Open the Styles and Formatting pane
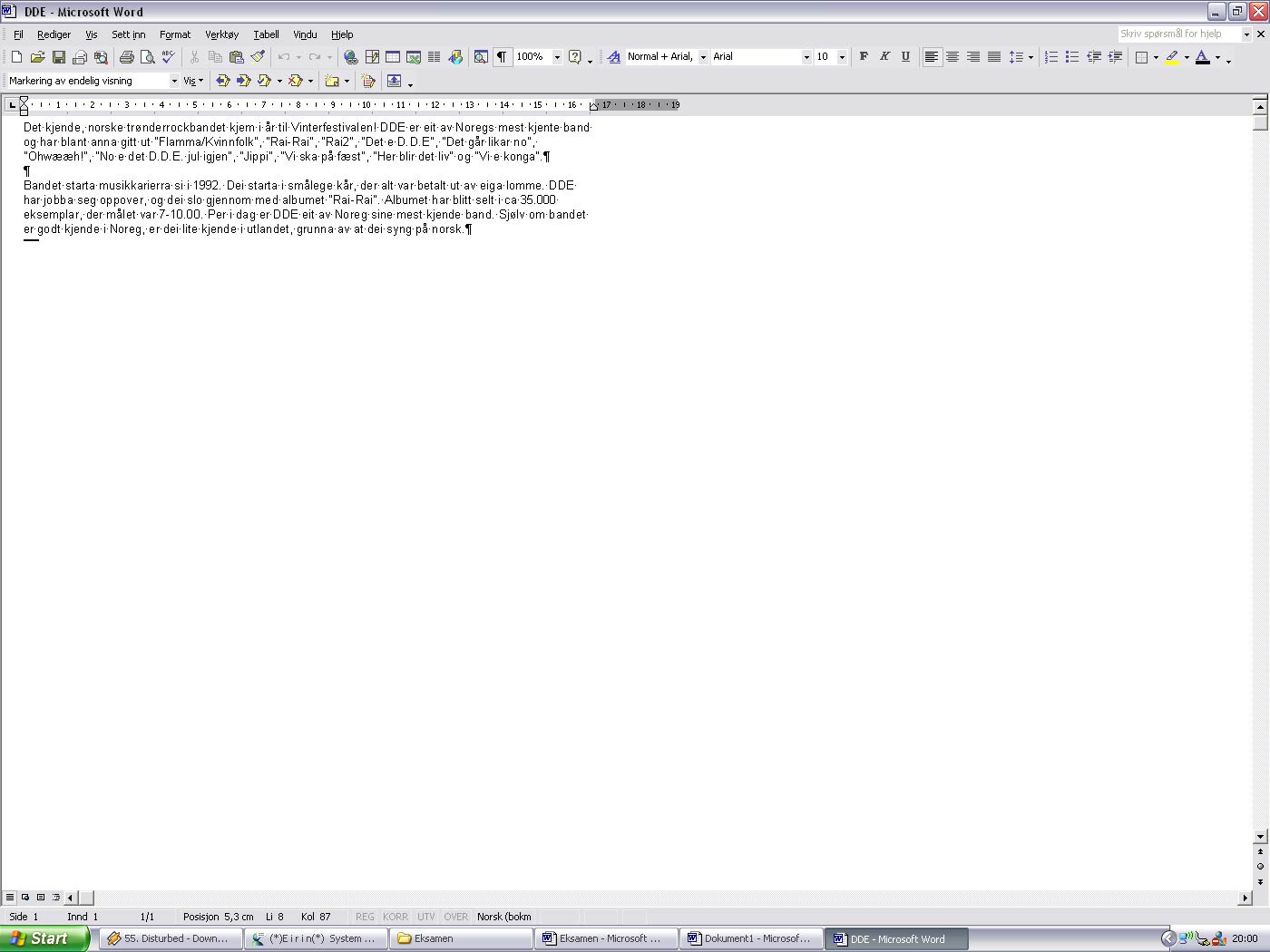The height and width of the screenshot is (952, 1270). coord(614,57)
